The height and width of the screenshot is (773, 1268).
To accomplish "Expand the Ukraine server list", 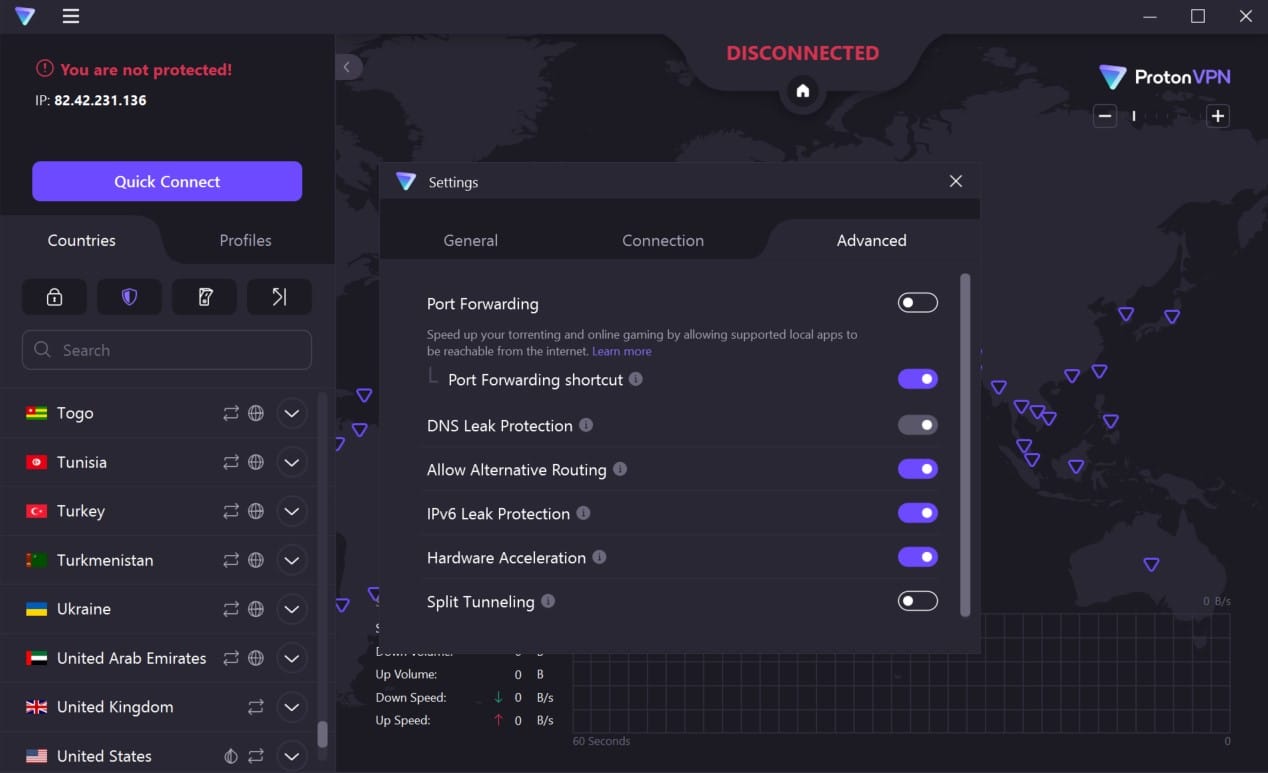I will point(291,609).
